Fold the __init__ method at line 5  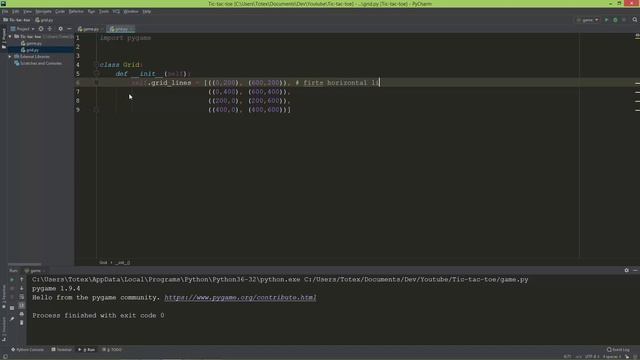tap(97, 73)
